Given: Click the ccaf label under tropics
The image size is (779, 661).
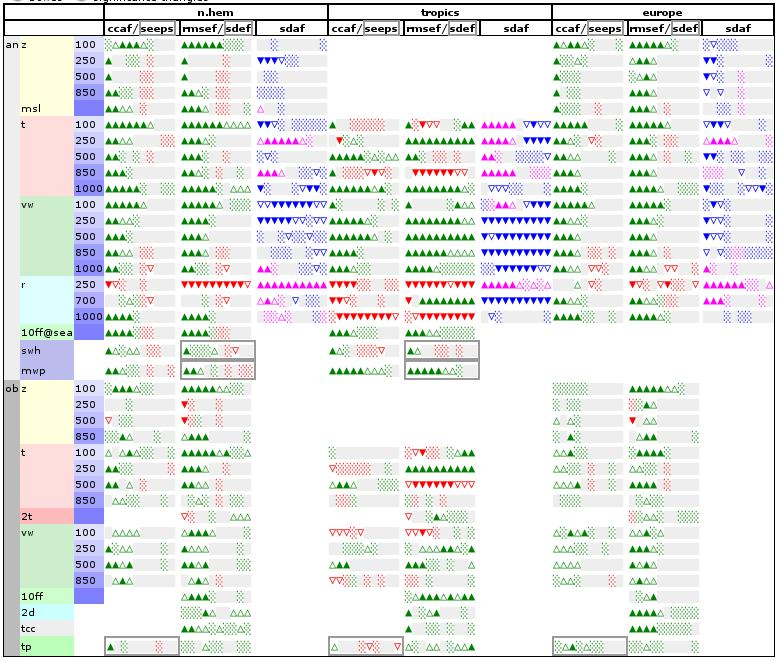Looking at the screenshot, I should coord(344,28).
